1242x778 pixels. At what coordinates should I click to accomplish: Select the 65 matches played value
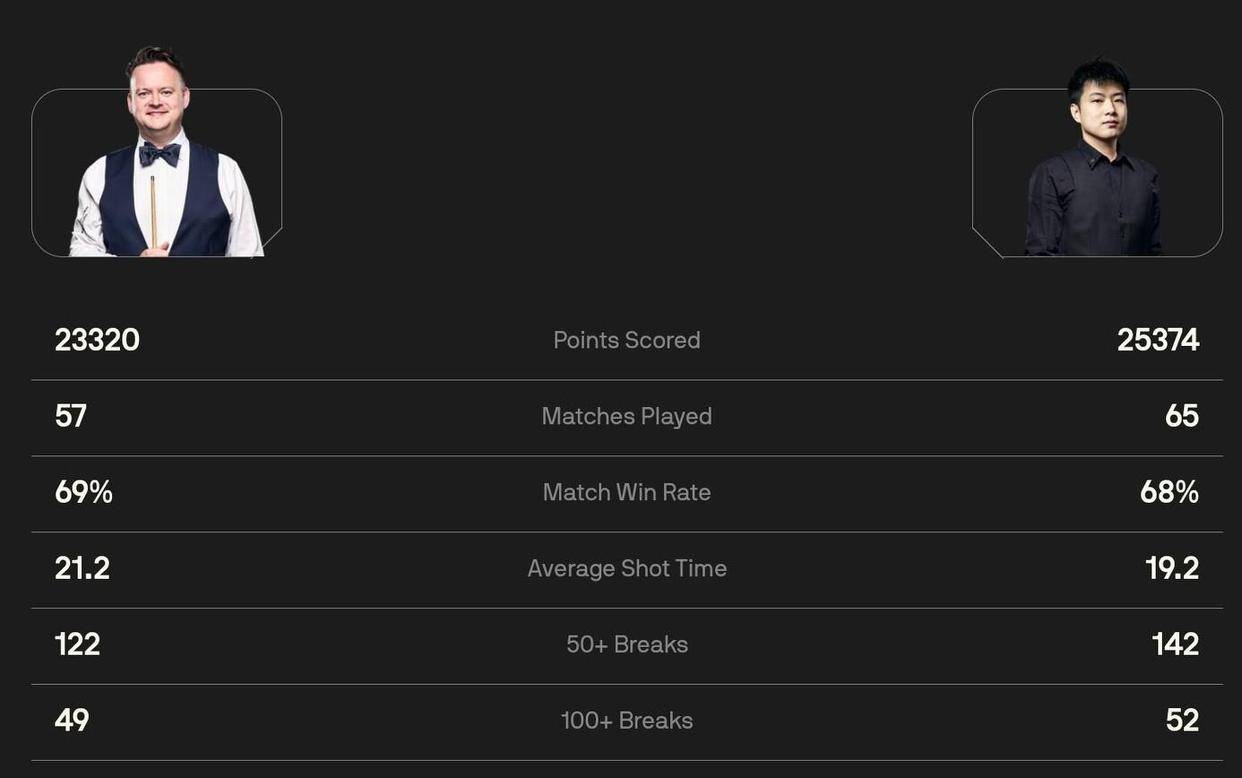[1182, 416]
